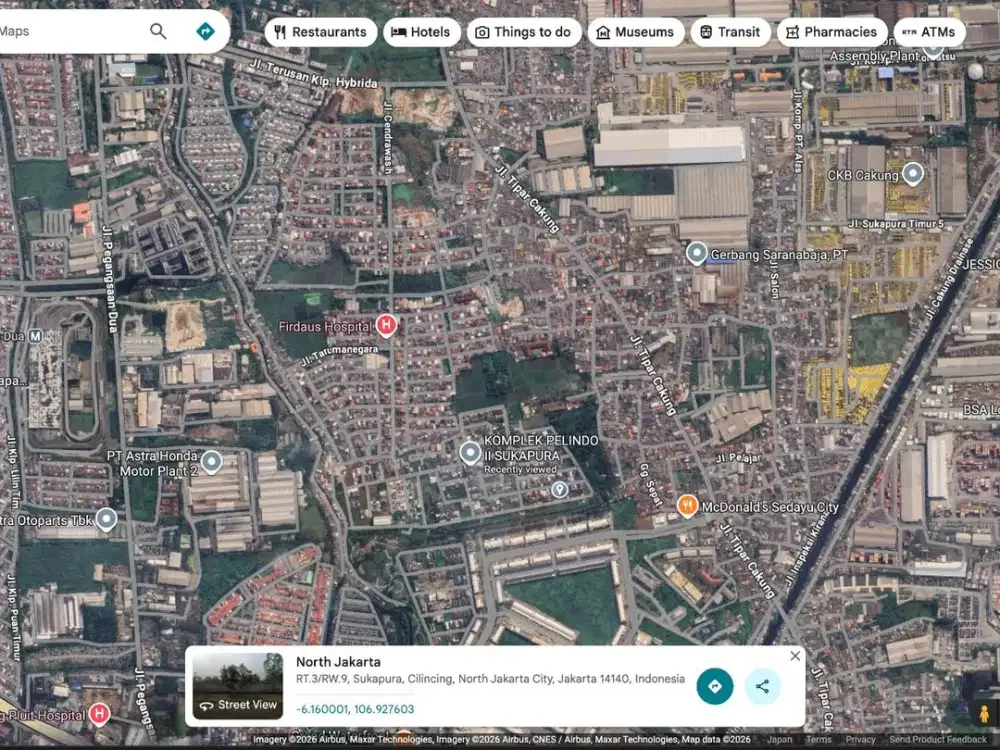Dismiss the North Jakarta place card
The width and height of the screenshot is (1000, 750).
795,656
